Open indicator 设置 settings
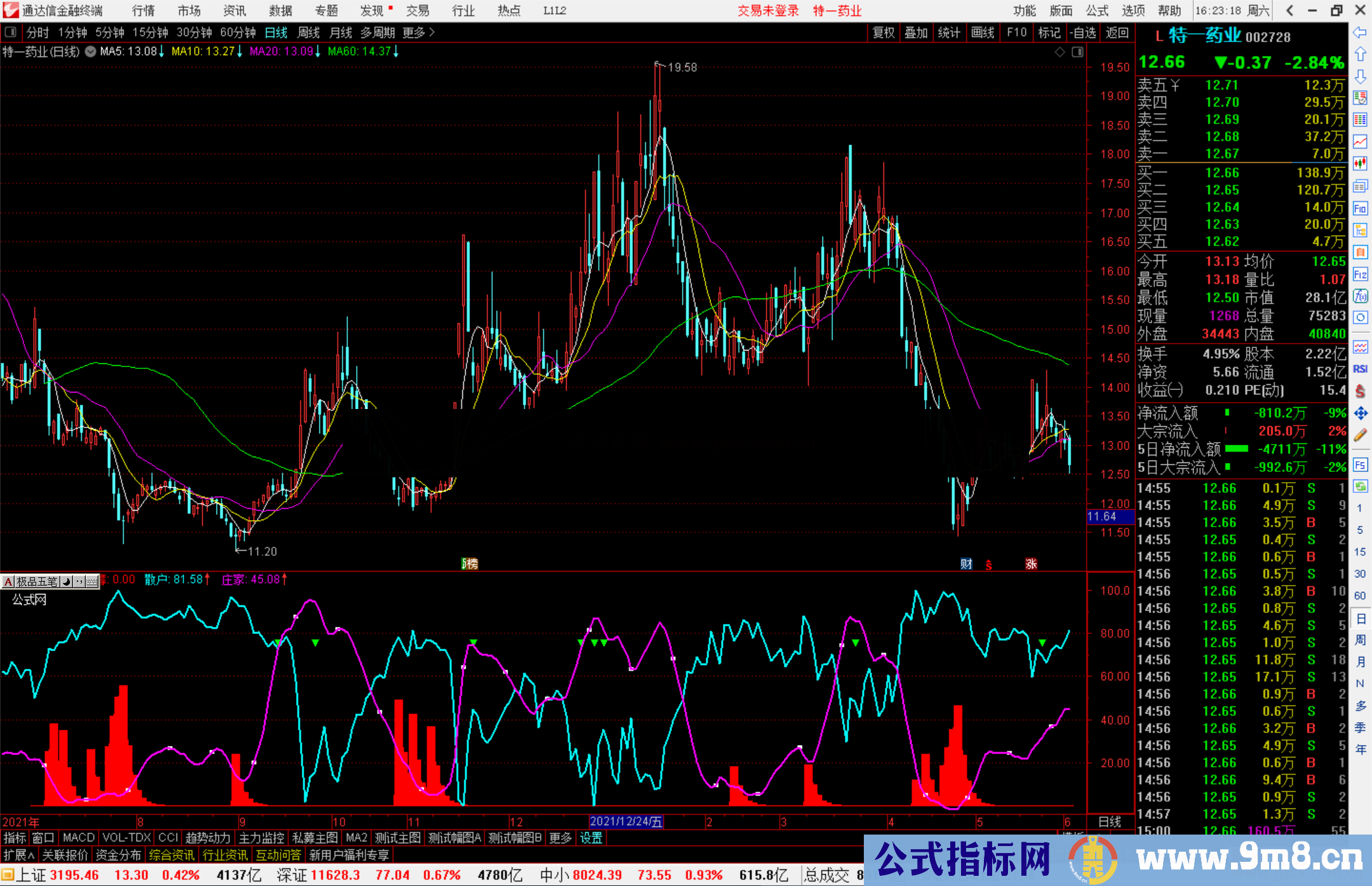The height and width of the screenshot is (886, 1372). click(591, 838)
